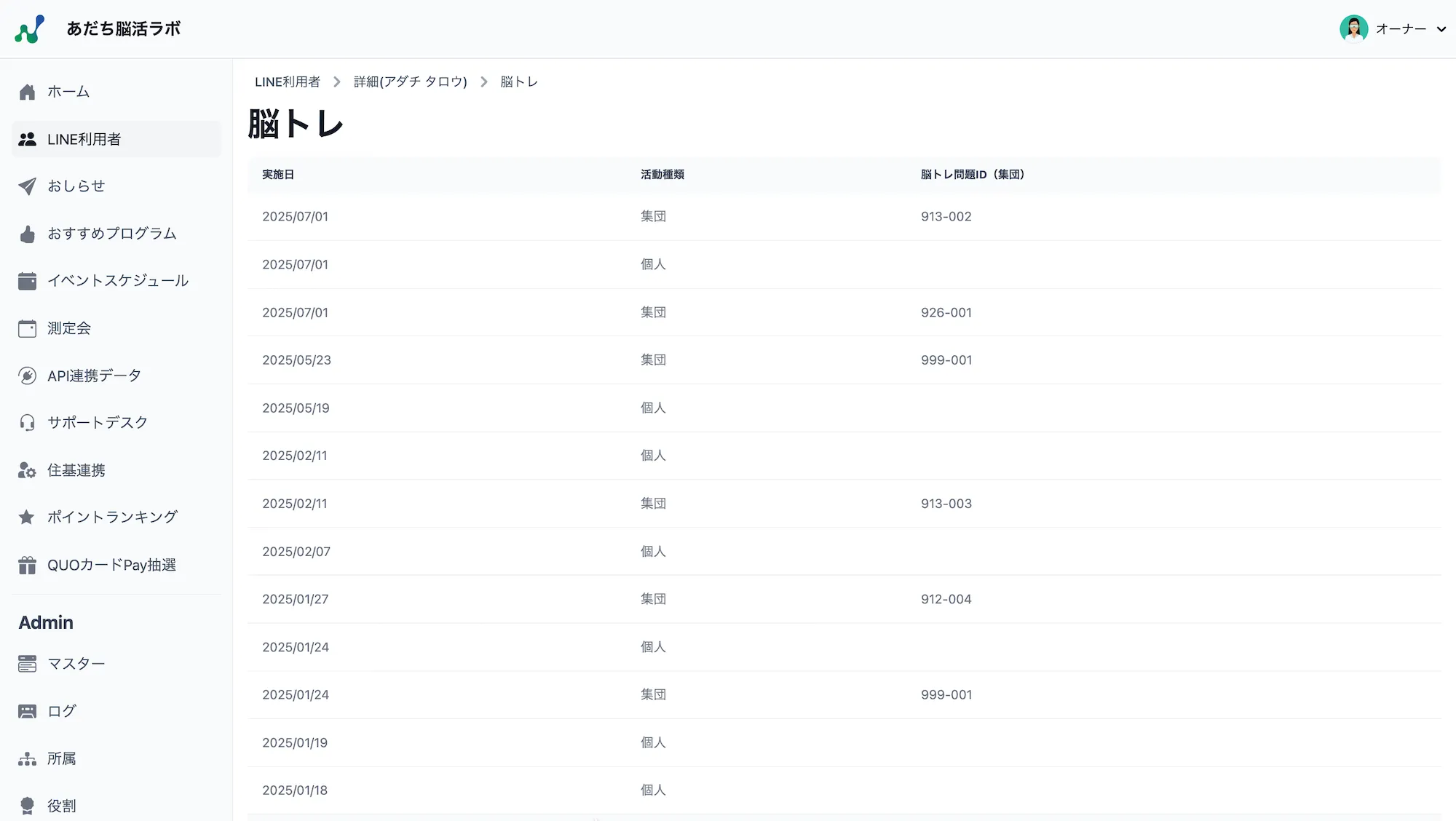Open QUOカードPay抽選 gift icon
Viewport: 1456px width, 821px height.
tap(27, 564)
